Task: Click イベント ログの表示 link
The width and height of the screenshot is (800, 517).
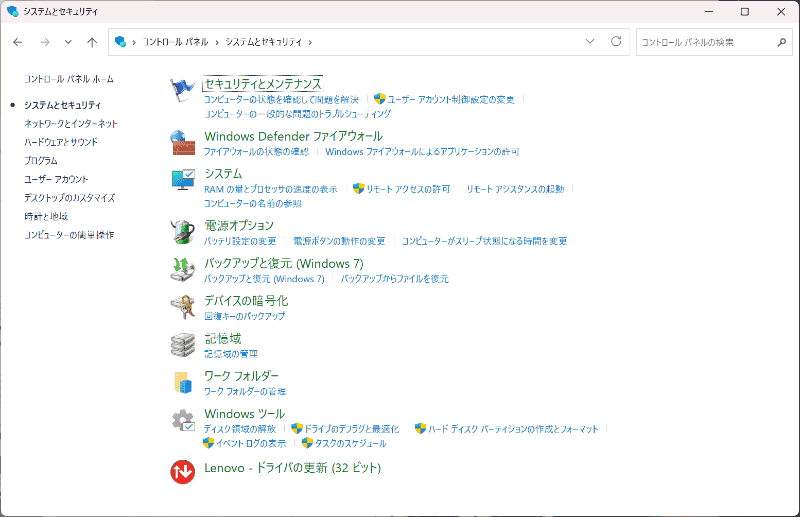Action: point(251,444)
